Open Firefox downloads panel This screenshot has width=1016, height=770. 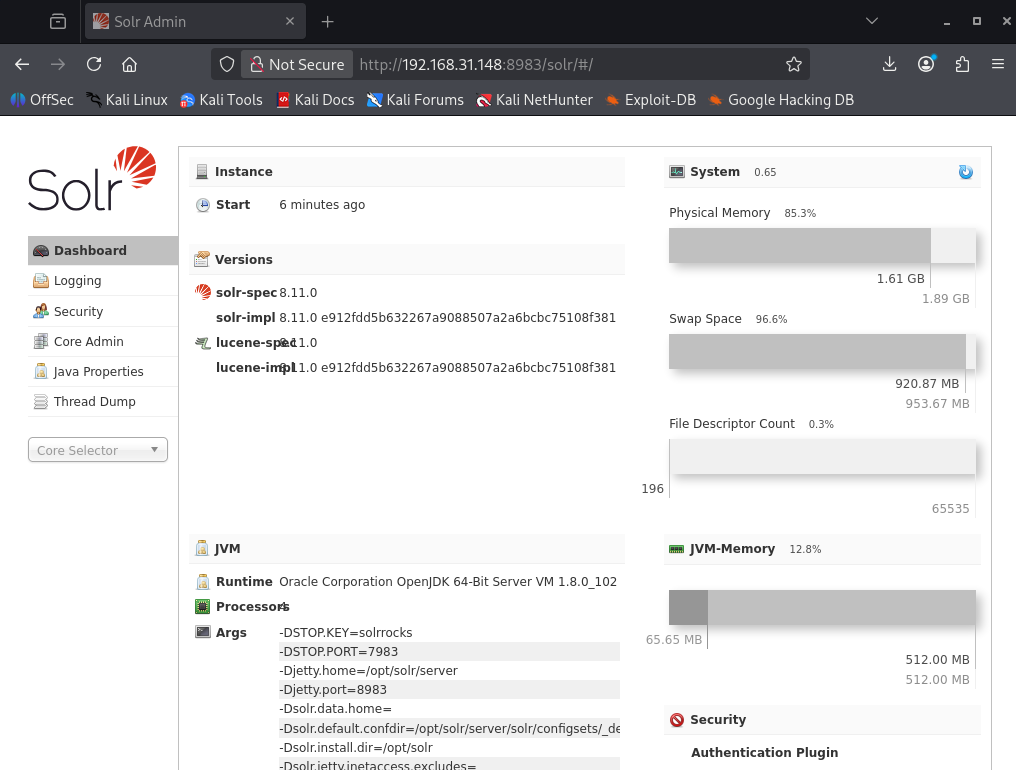pyautogui.click(x=889, y=64)
